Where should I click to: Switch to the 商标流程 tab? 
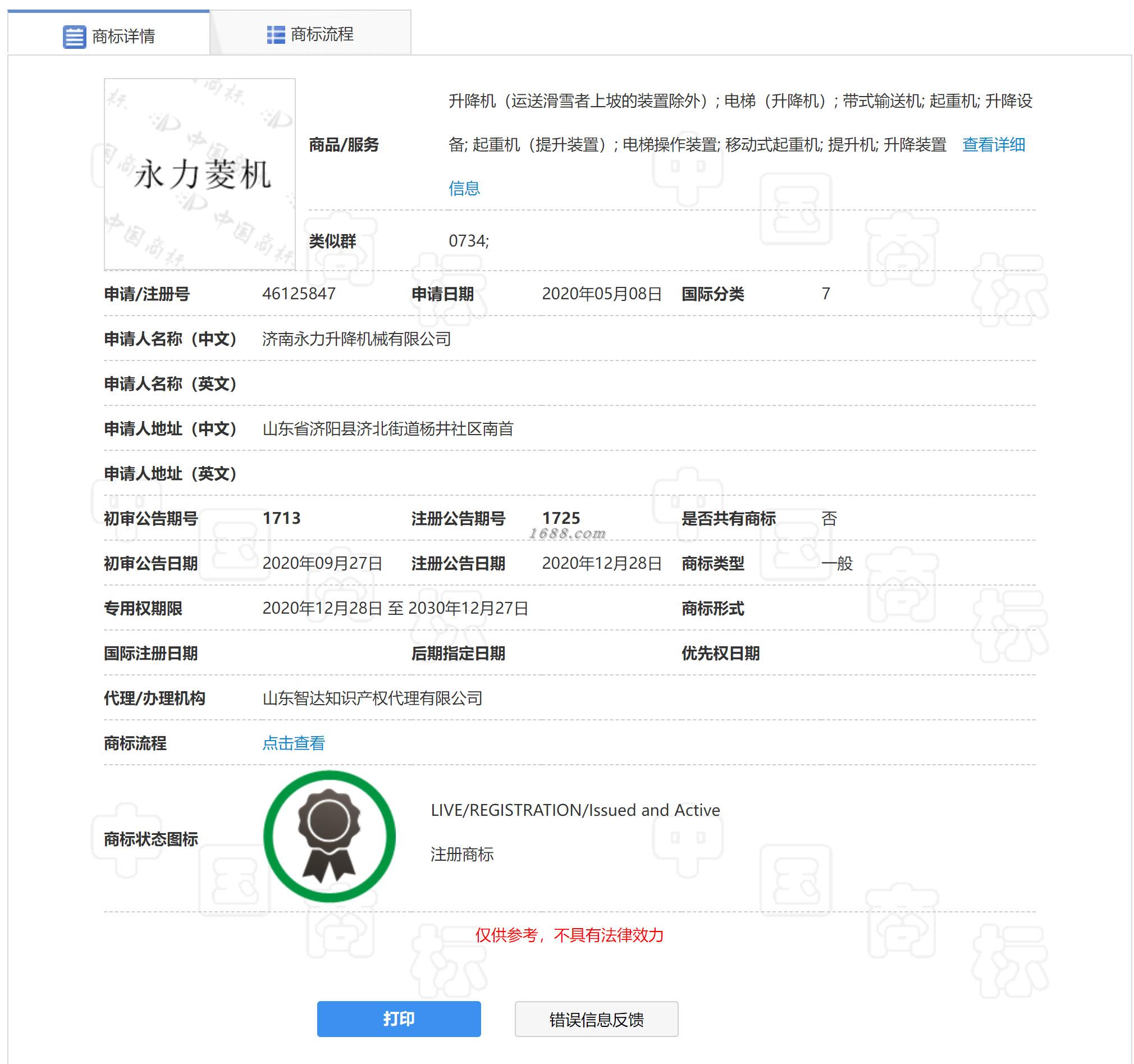(322, 35)
